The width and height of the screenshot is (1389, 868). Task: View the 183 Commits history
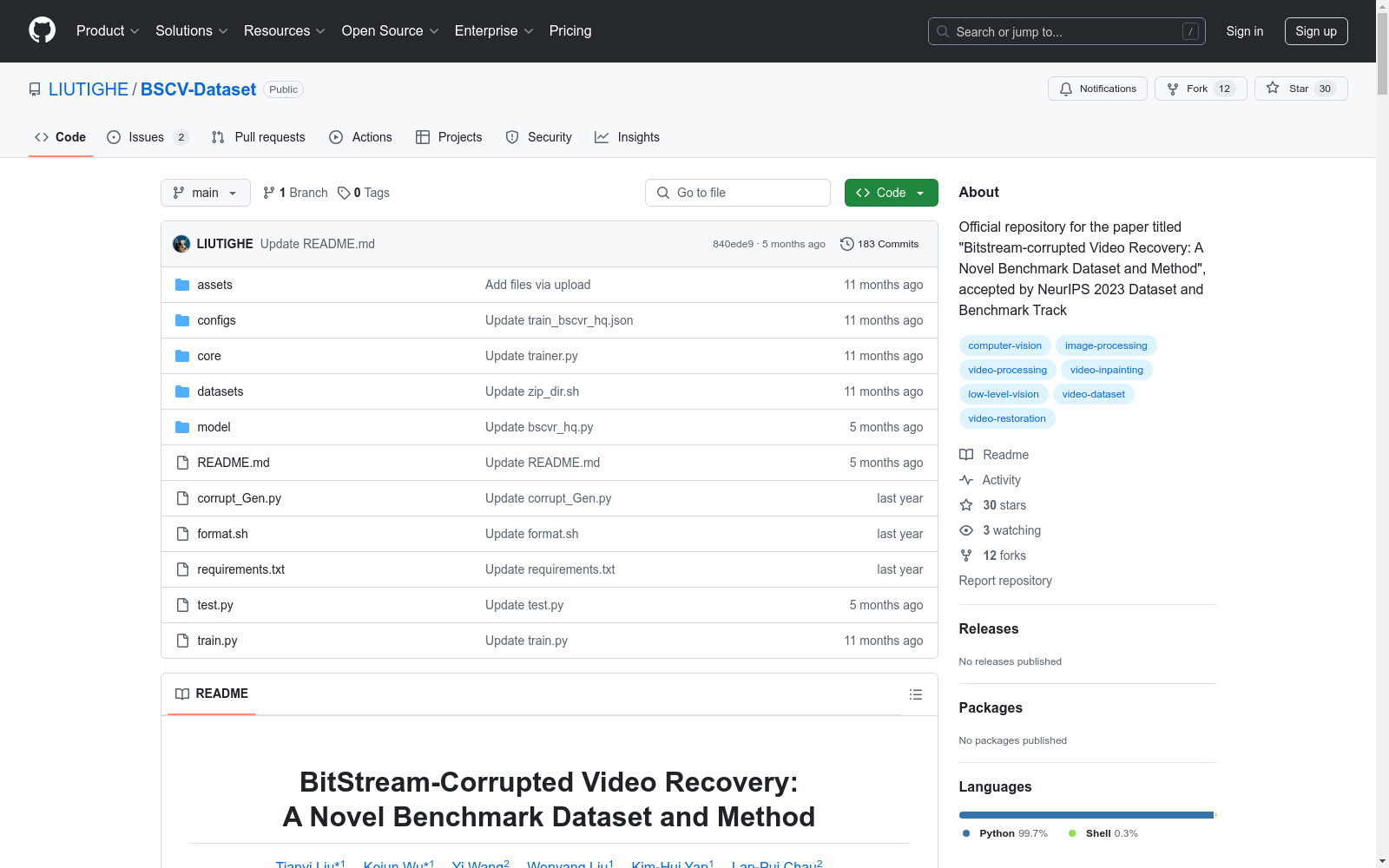[x=879, y=244]
